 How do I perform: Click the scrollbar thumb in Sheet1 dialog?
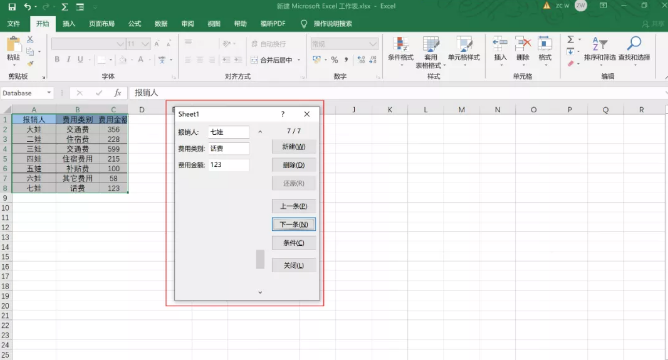coord(260,259)
